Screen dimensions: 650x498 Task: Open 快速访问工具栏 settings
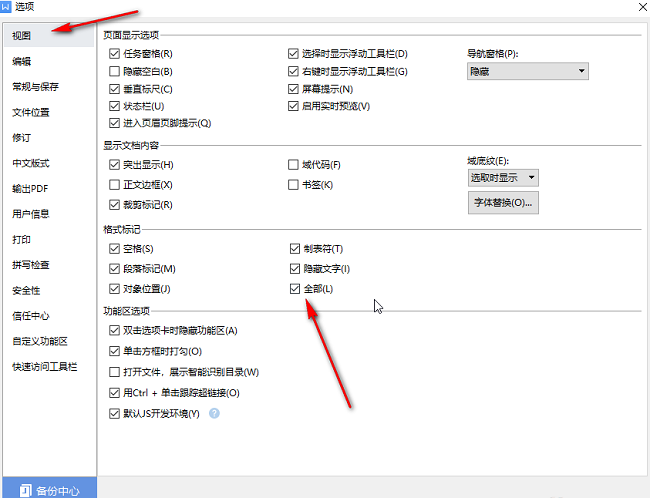coord(45,367)
